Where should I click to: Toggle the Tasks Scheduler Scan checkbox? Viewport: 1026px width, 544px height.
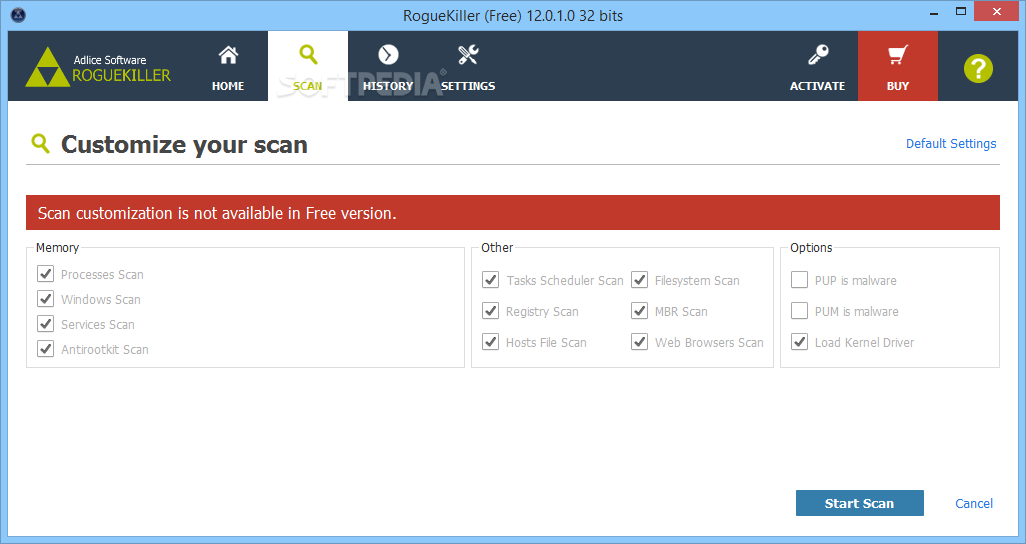pos(491,280)
